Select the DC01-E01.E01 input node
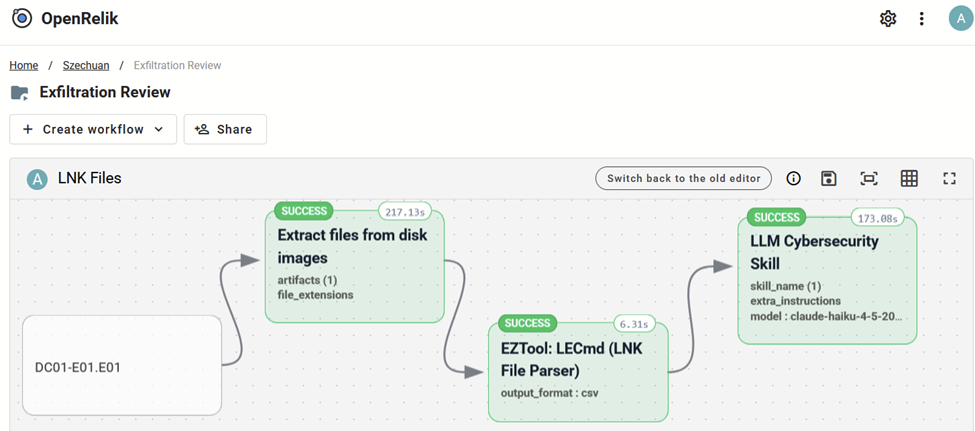This screenshot has height=431, width=975. point(122,366)
